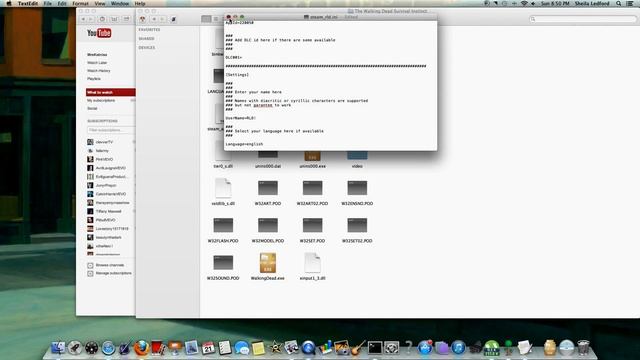Open the WalkingDead.exe file icon
This screenshot has height=360, width=640.
pyautogui.click(x=268, y=263)
